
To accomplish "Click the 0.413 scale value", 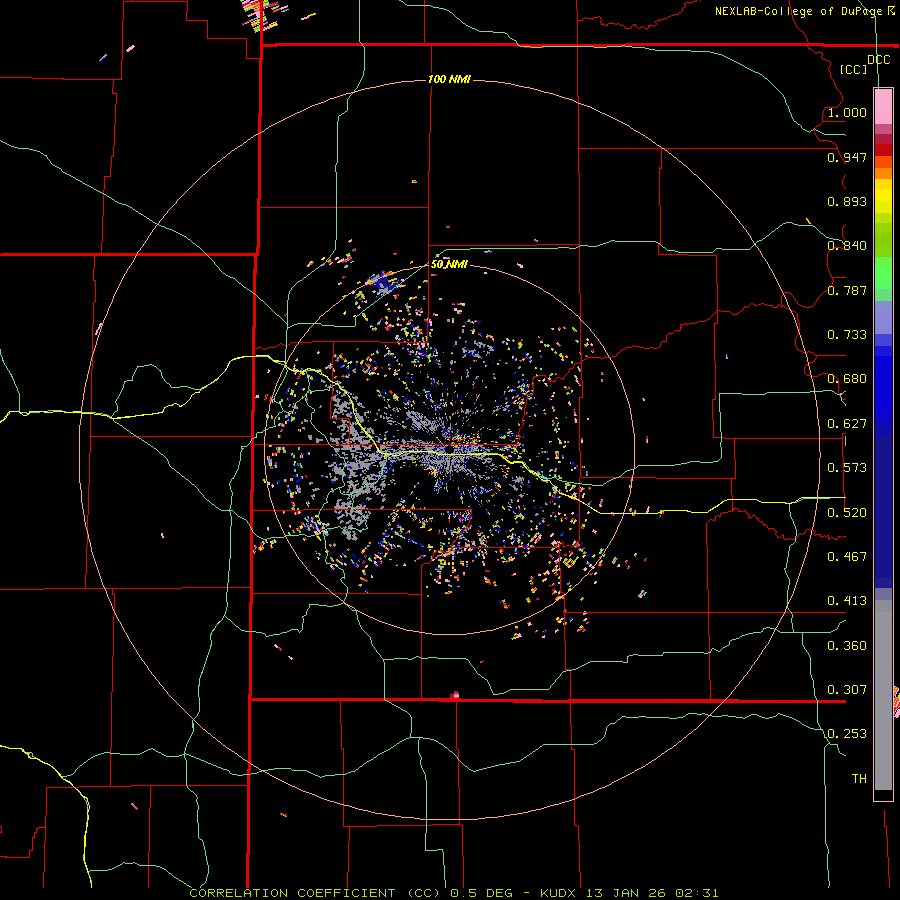I will 847,601.
